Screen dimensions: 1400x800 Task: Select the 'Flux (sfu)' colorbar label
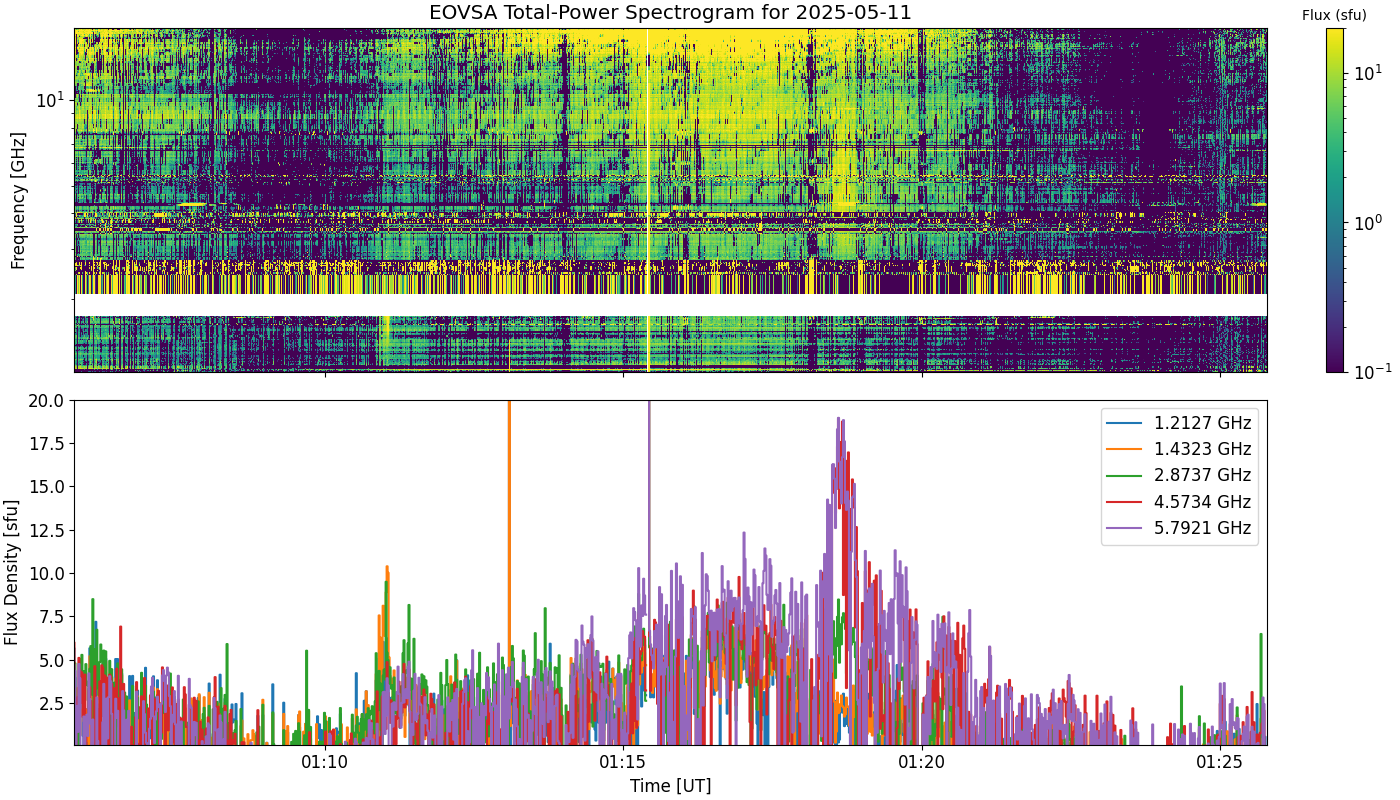(x=1334, y=15)
